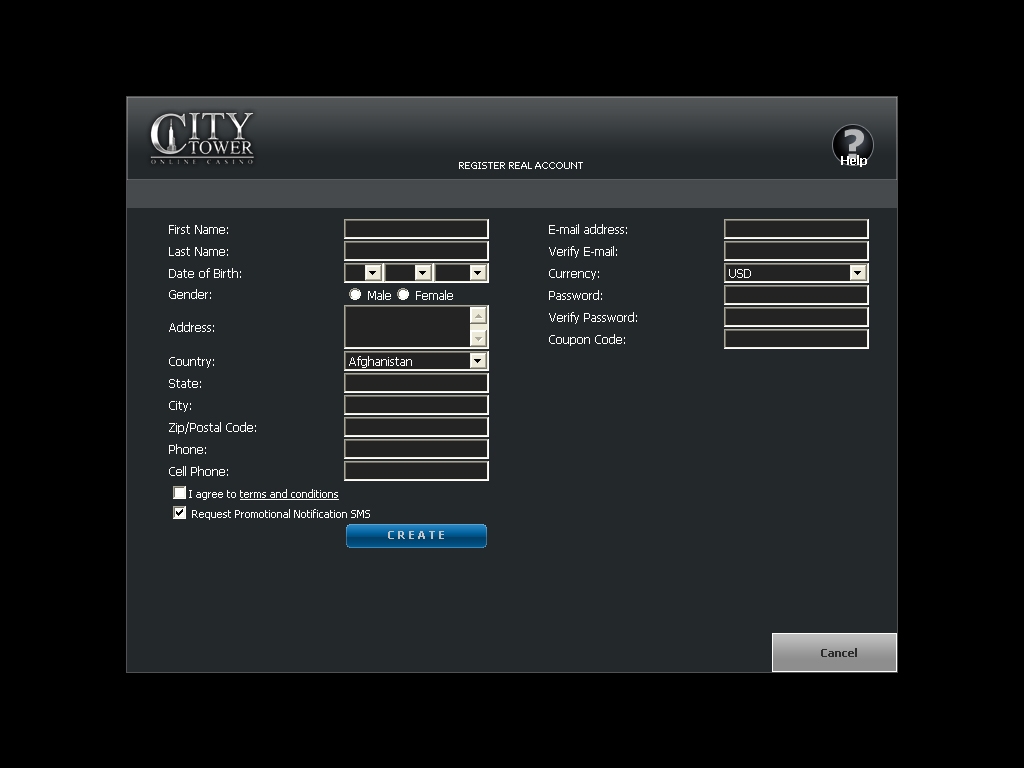Open the terms and conditions link

click(289, 494)
